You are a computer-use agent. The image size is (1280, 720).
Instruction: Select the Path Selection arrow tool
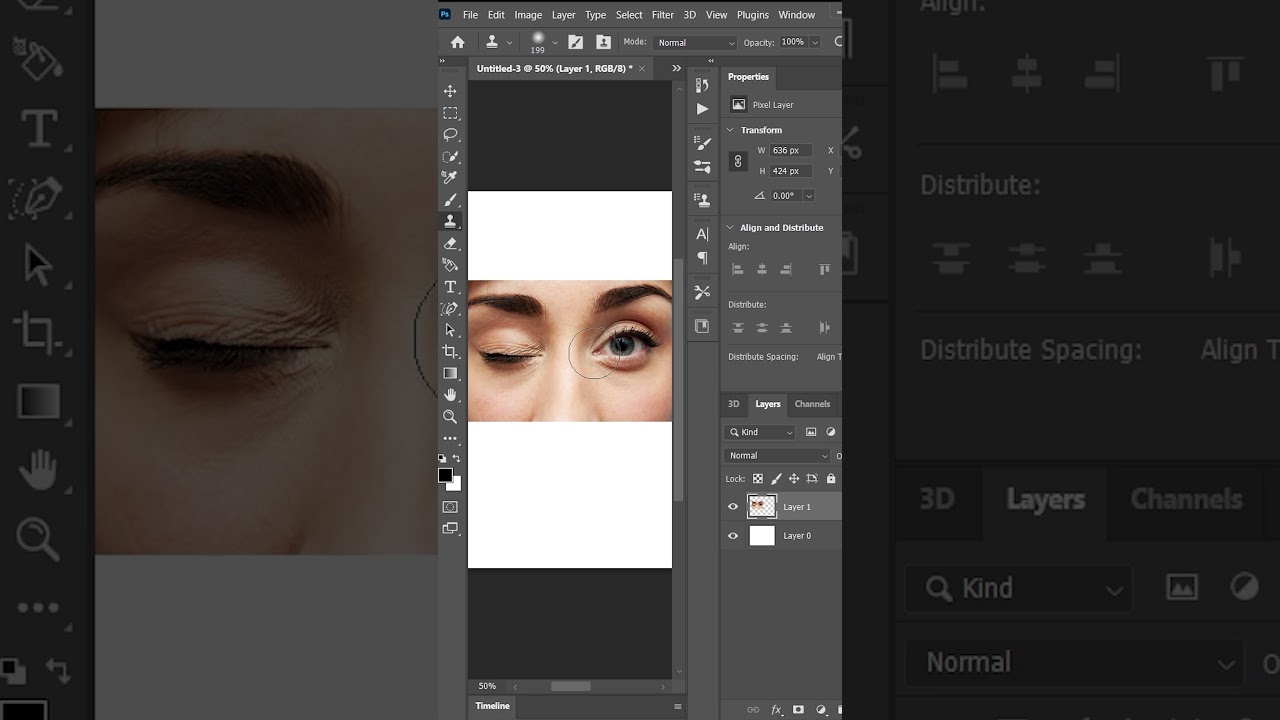[450, 330]
